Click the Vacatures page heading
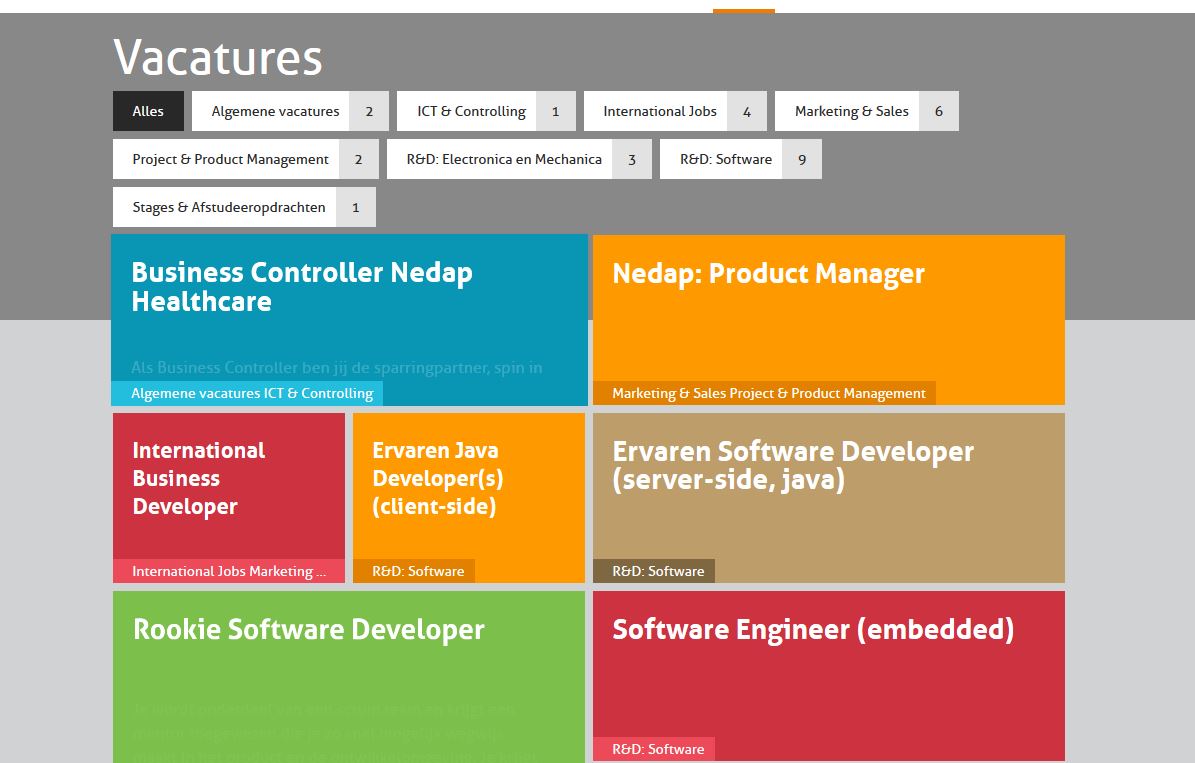Viewport: 1195px width, 763px height. (x=218, y=57)
